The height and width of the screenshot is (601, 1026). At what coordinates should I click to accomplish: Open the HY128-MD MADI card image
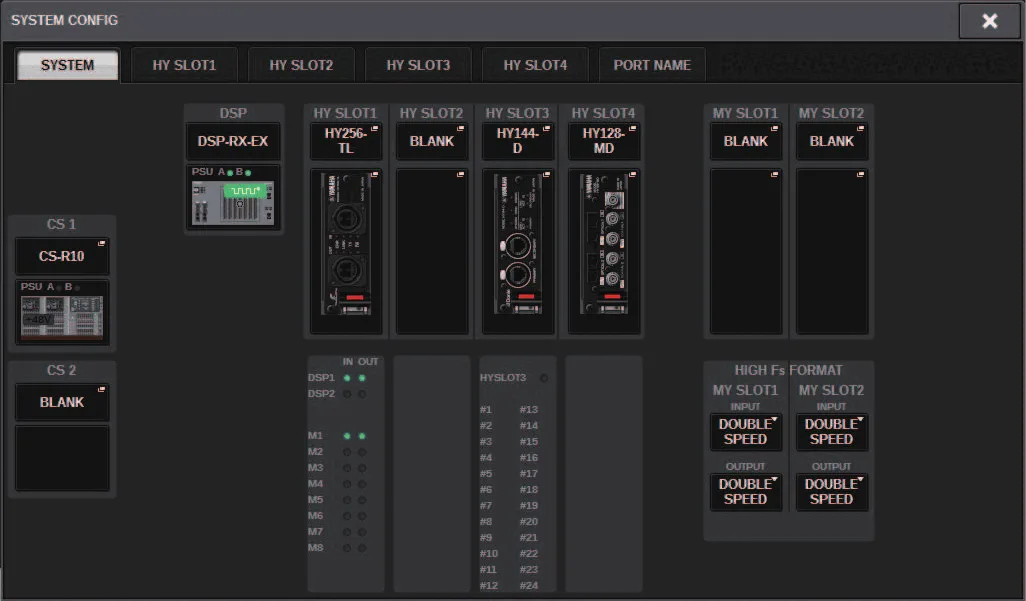pyautogui.click(x=604, y=251)
